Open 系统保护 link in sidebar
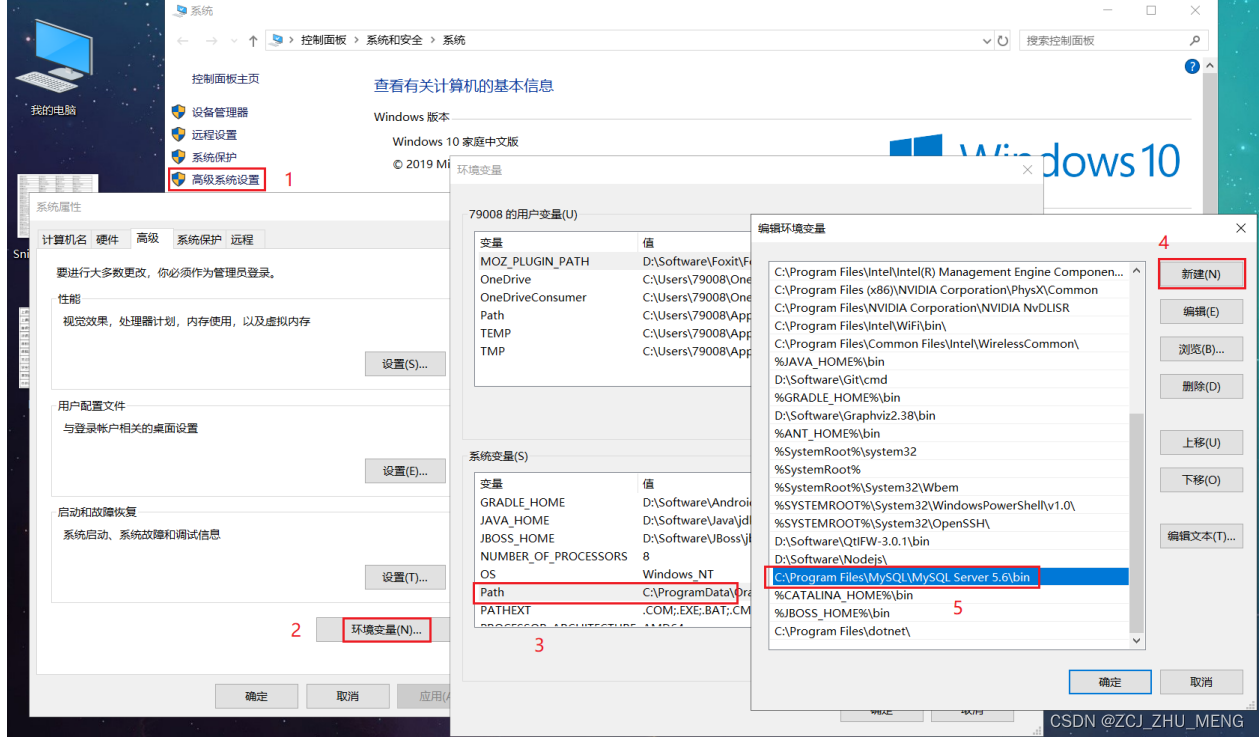This screenshot has height=740, width=1259. click(214, 157)
